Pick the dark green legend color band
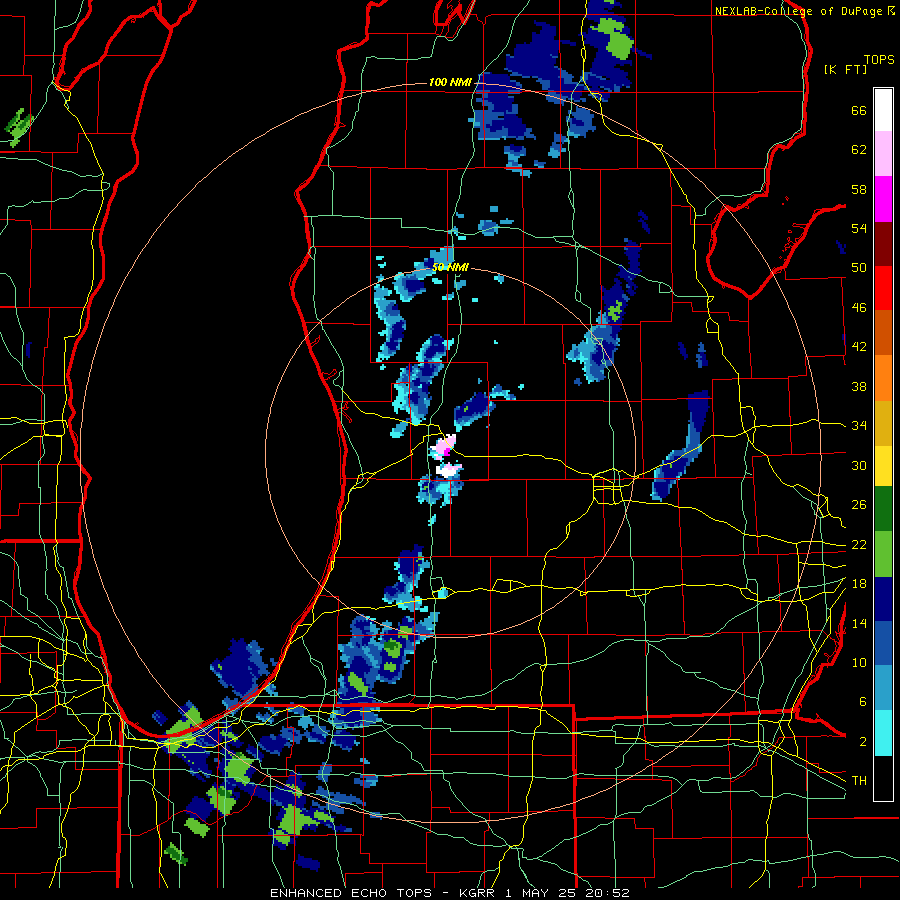The width and height of the screenshot is (900, 900). tap(883, 509)
